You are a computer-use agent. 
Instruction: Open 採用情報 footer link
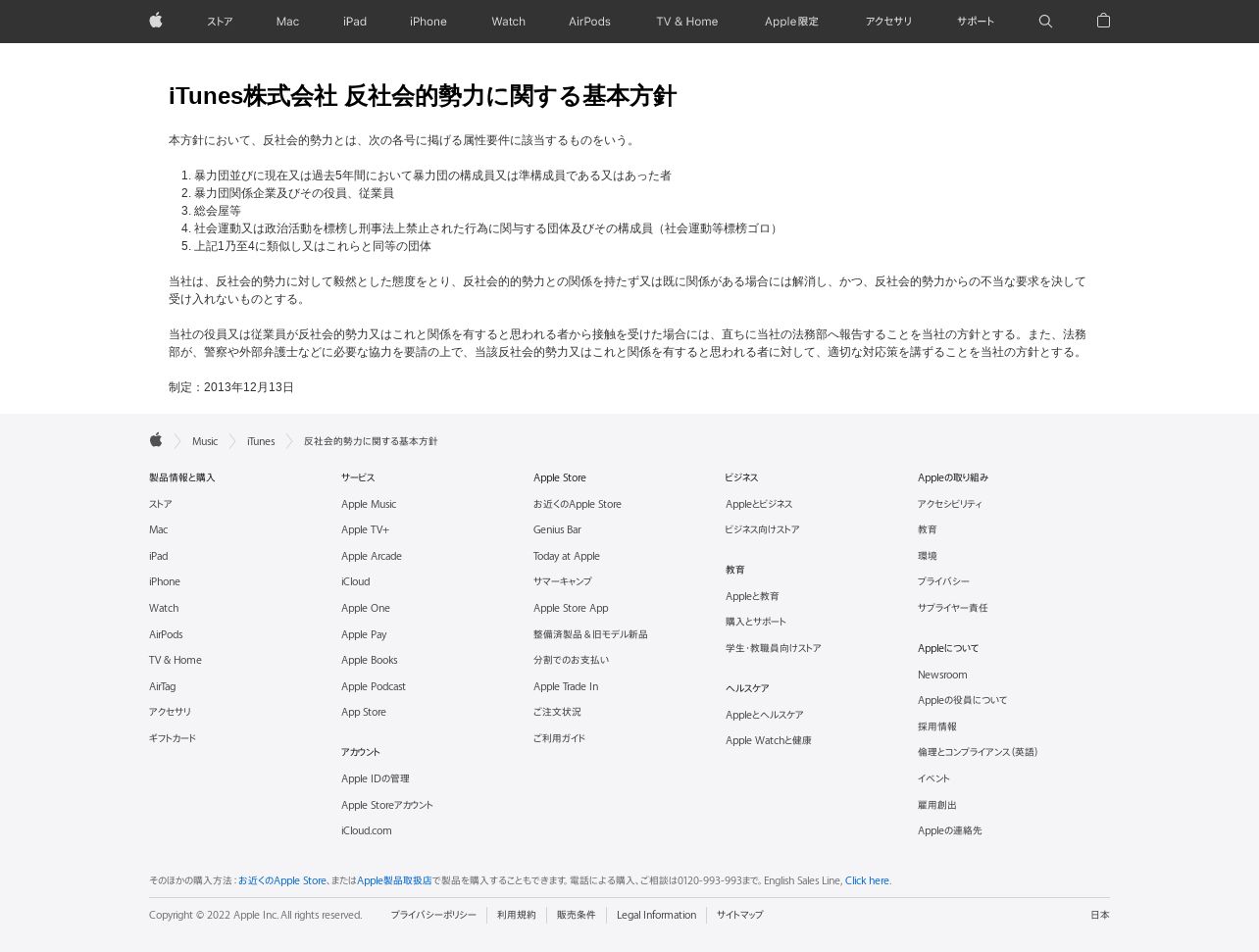(937, 727)
